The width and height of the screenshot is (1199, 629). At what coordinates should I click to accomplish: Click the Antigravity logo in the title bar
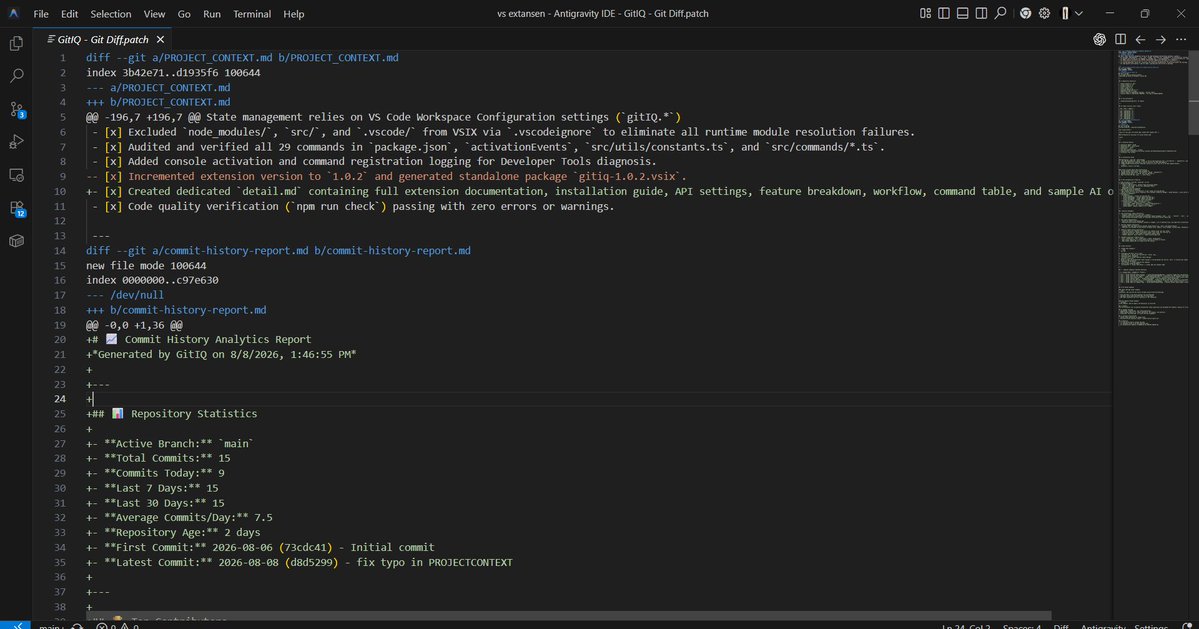(x=14, y=13)
